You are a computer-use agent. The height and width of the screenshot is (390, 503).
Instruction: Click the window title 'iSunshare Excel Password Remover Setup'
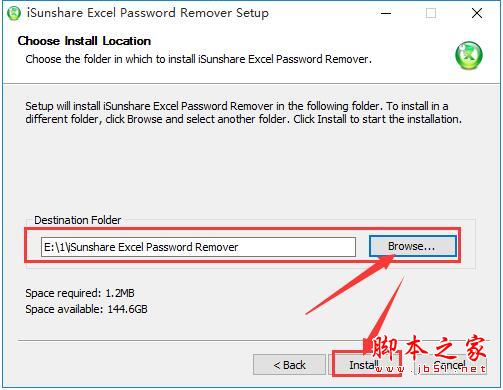pyautogui.click(x=148, y=13)
